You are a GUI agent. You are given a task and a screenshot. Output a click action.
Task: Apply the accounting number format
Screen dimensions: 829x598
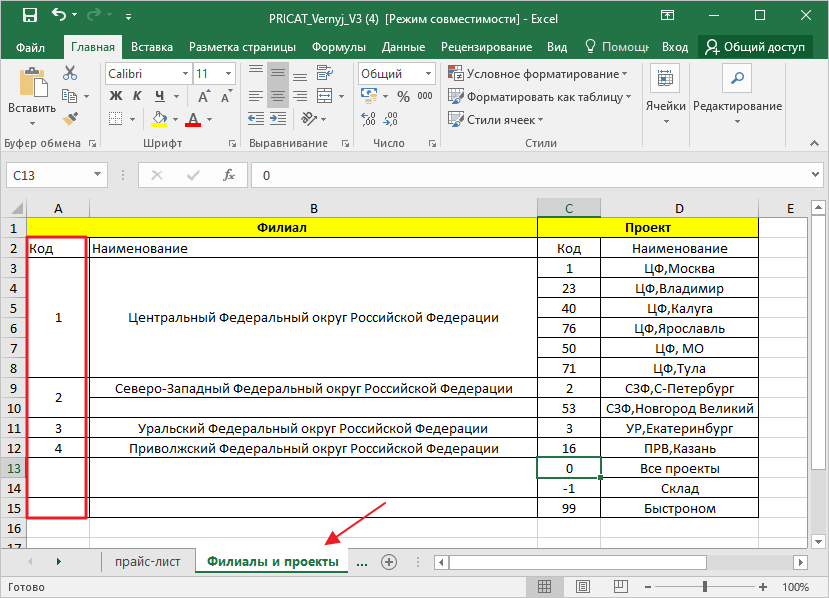point(369,96)
